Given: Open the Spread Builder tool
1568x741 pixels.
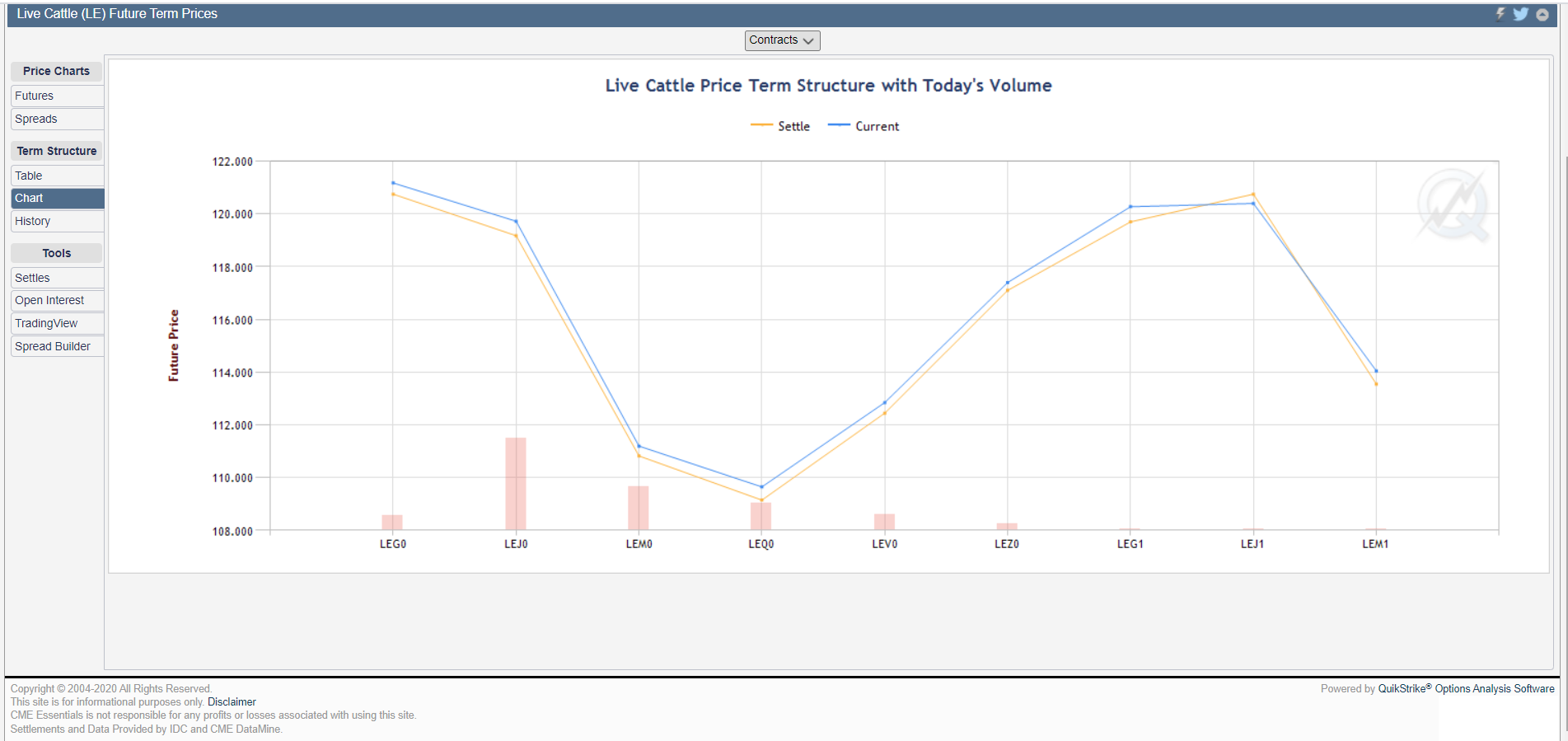Looking at the screenshot, I should pyautogui.click(x=57, y=346).
